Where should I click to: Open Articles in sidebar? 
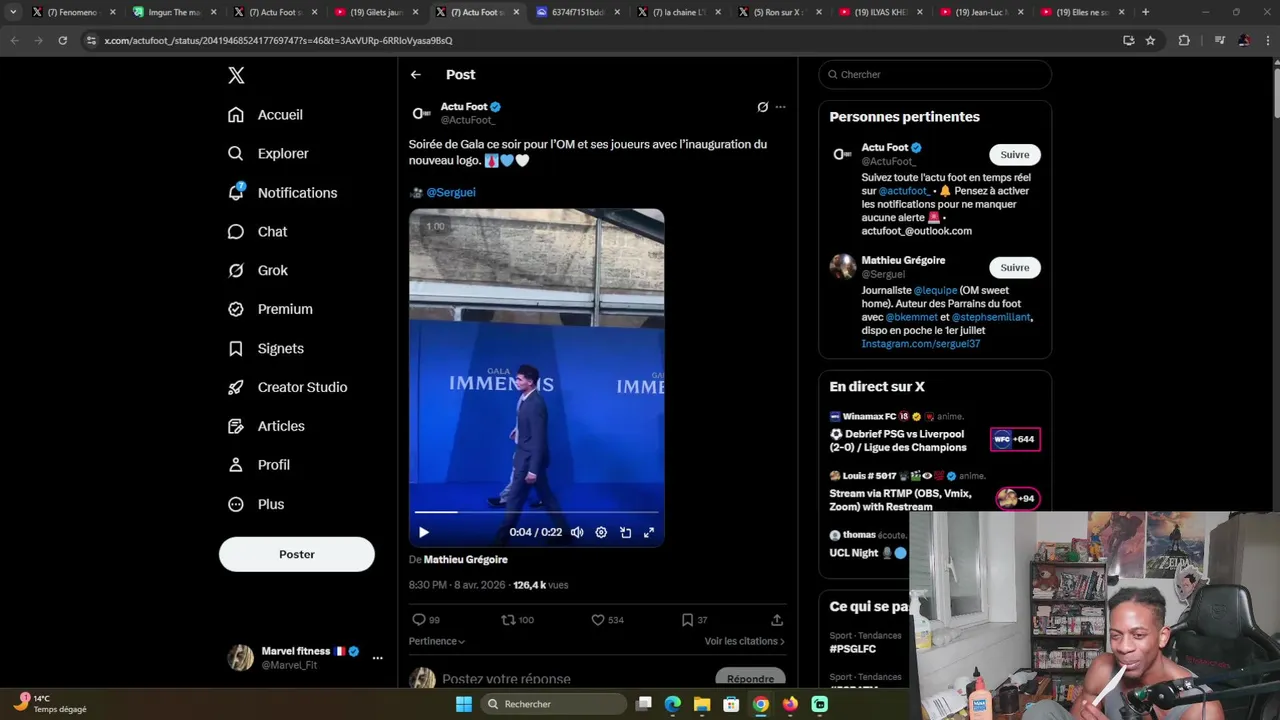[266, 426]
